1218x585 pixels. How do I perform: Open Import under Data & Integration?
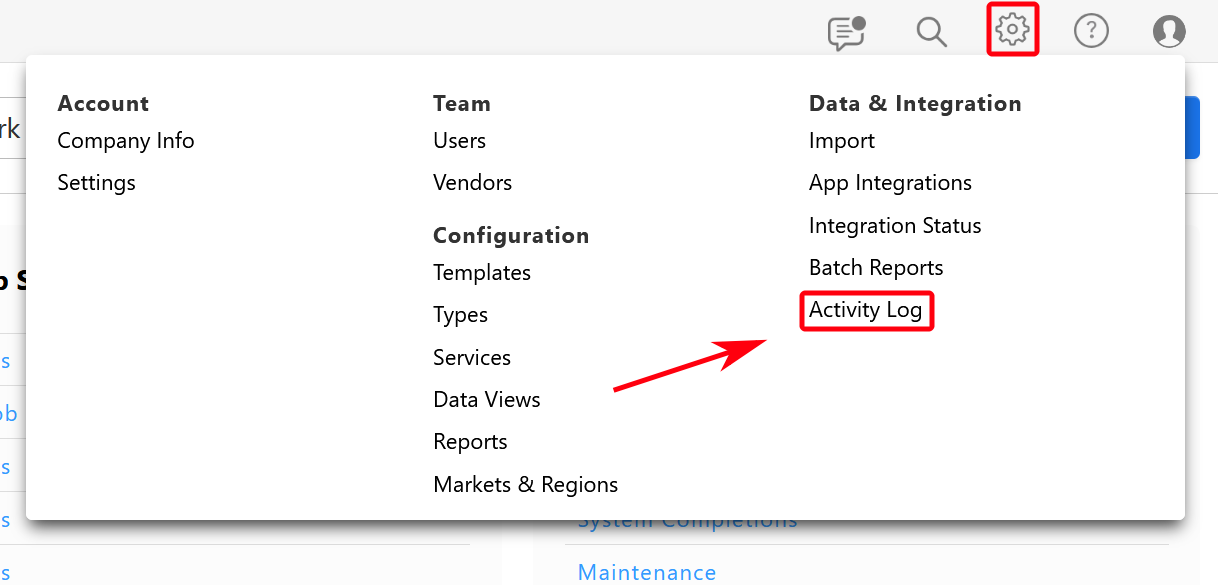[x=842, y=141]
